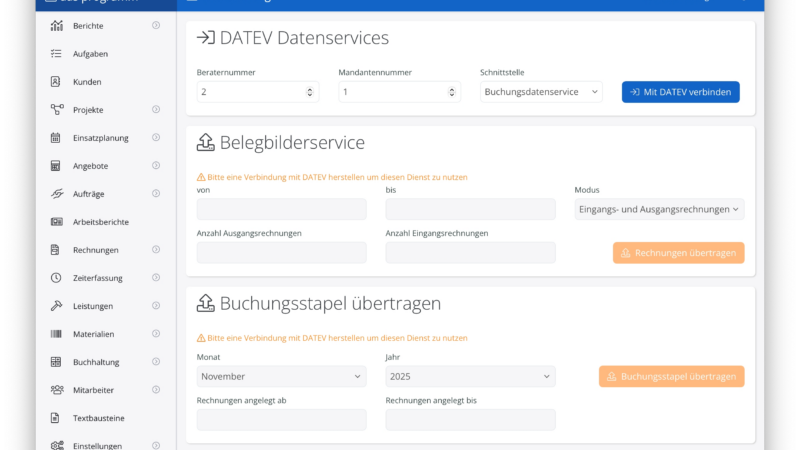Open Textbausteine in the sidebar
Viewport: 800px width, 450px height.
[98, 418]
